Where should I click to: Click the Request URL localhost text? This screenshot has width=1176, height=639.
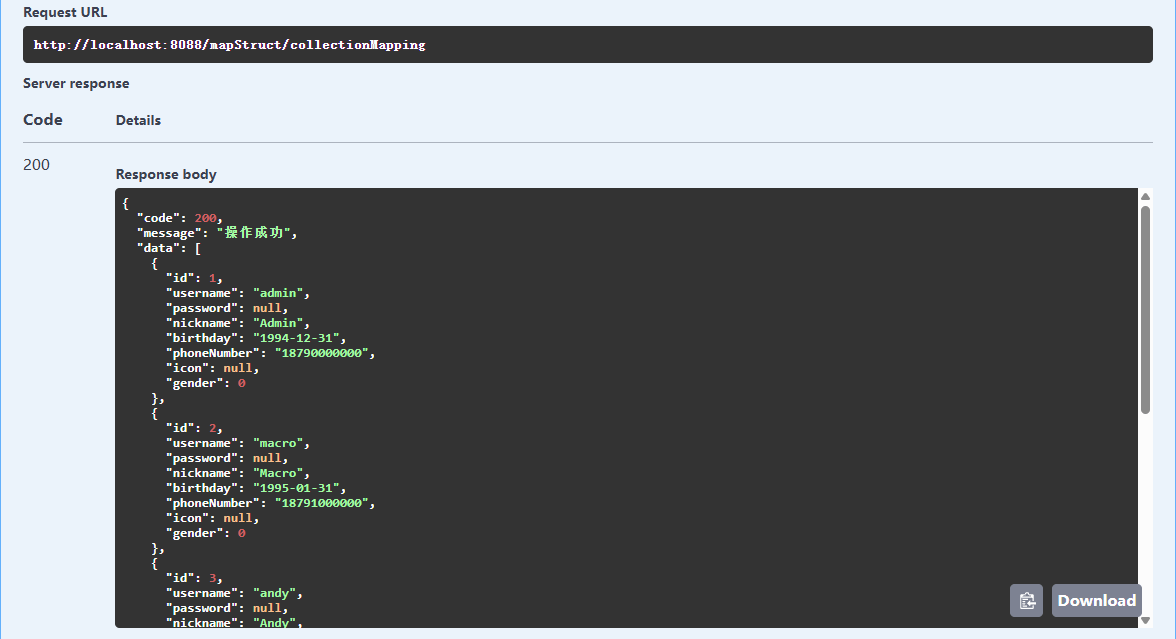(229, 45)
